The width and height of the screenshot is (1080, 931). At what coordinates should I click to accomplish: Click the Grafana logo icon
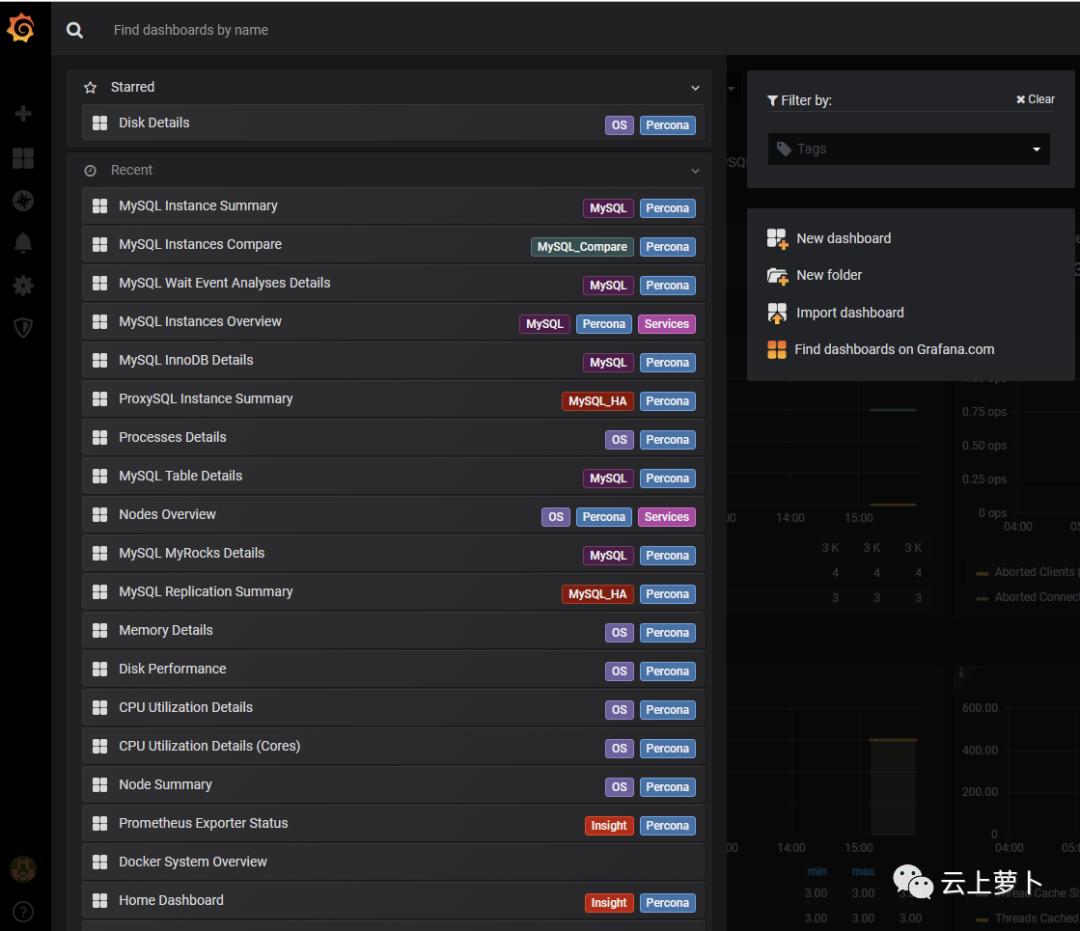22,29
